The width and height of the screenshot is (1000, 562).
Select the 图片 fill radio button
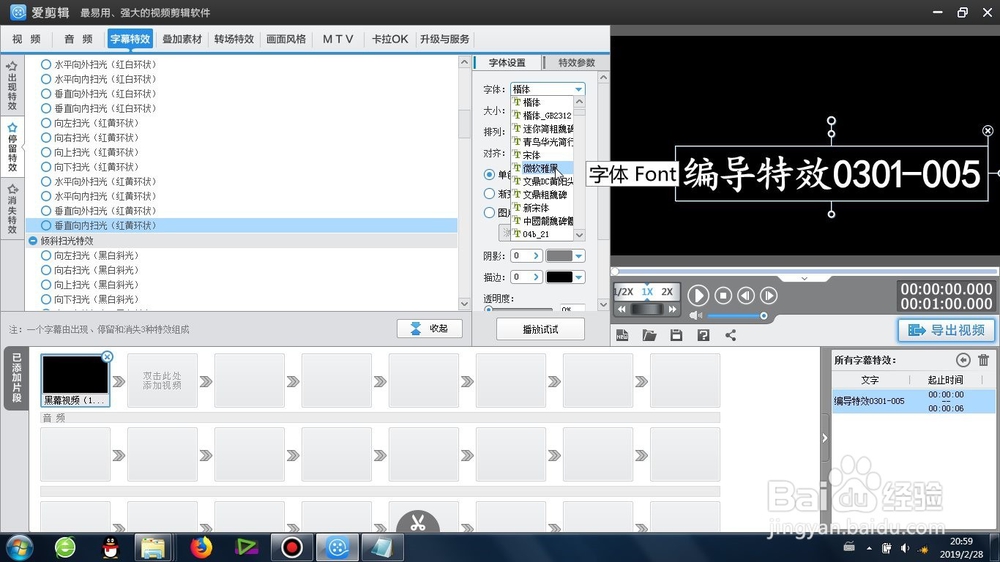(x=489, y=212)
